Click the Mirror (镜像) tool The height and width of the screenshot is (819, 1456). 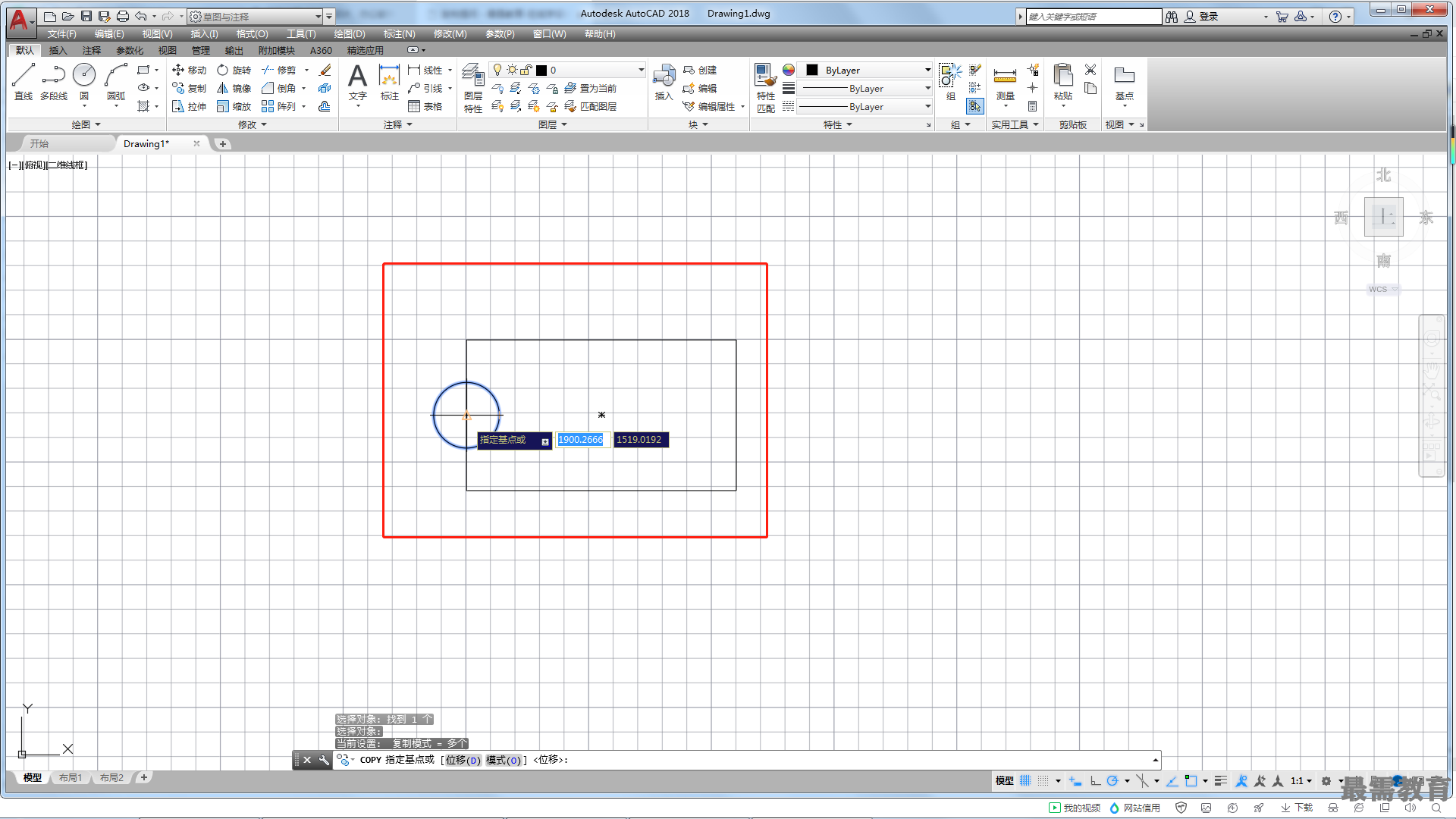(x=234, y=88)
